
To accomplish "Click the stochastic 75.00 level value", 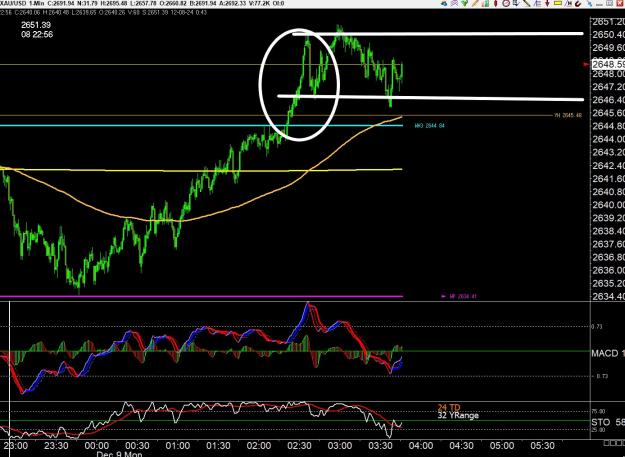I will point(599,412).
